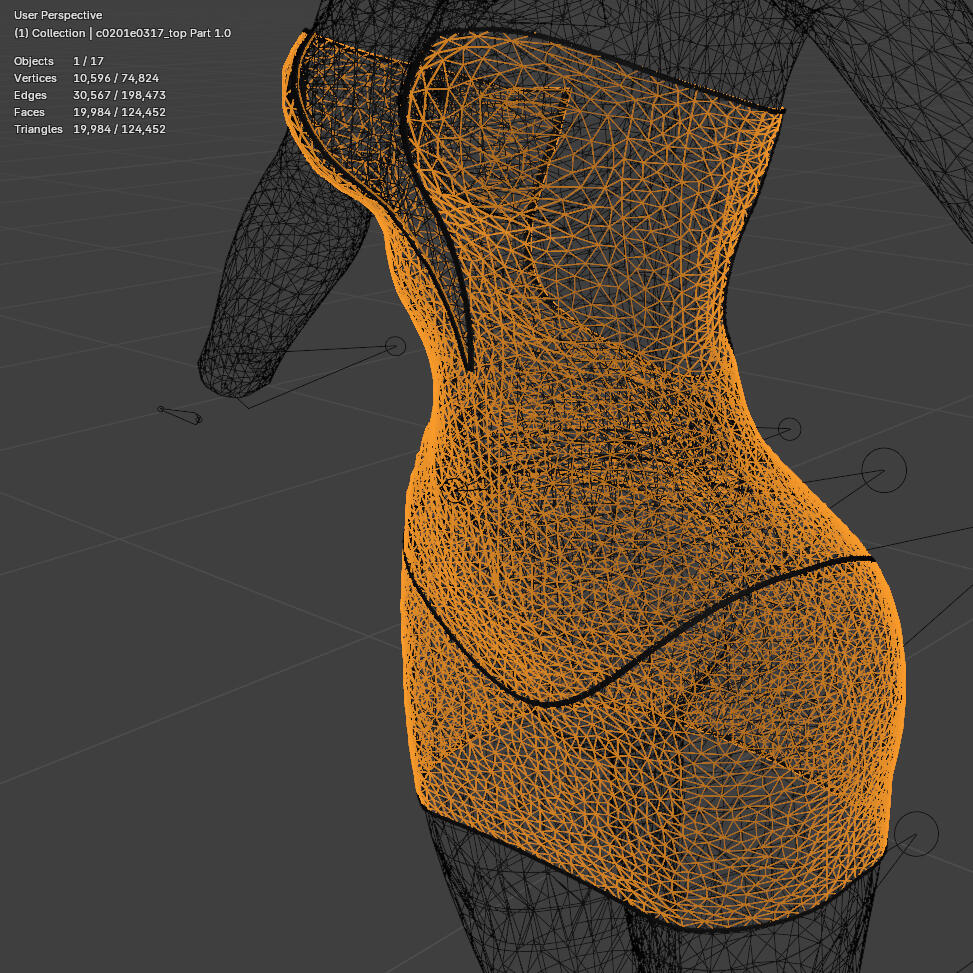Click the Faces count overlay text
This screenshot has height=973, width=973.
[x=75, y=112]
